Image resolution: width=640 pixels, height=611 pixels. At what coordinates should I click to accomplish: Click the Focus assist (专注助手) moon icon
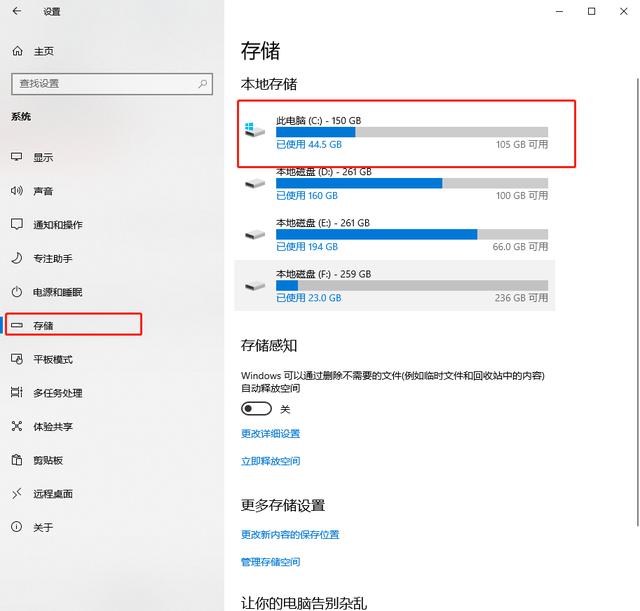coord(17,259)
